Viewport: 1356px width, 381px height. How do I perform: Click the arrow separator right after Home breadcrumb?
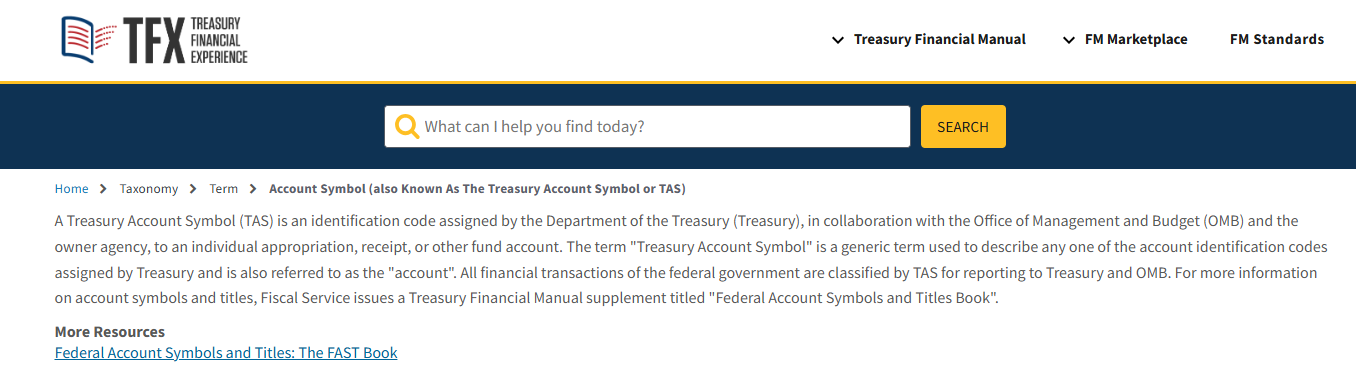point(104,189)
